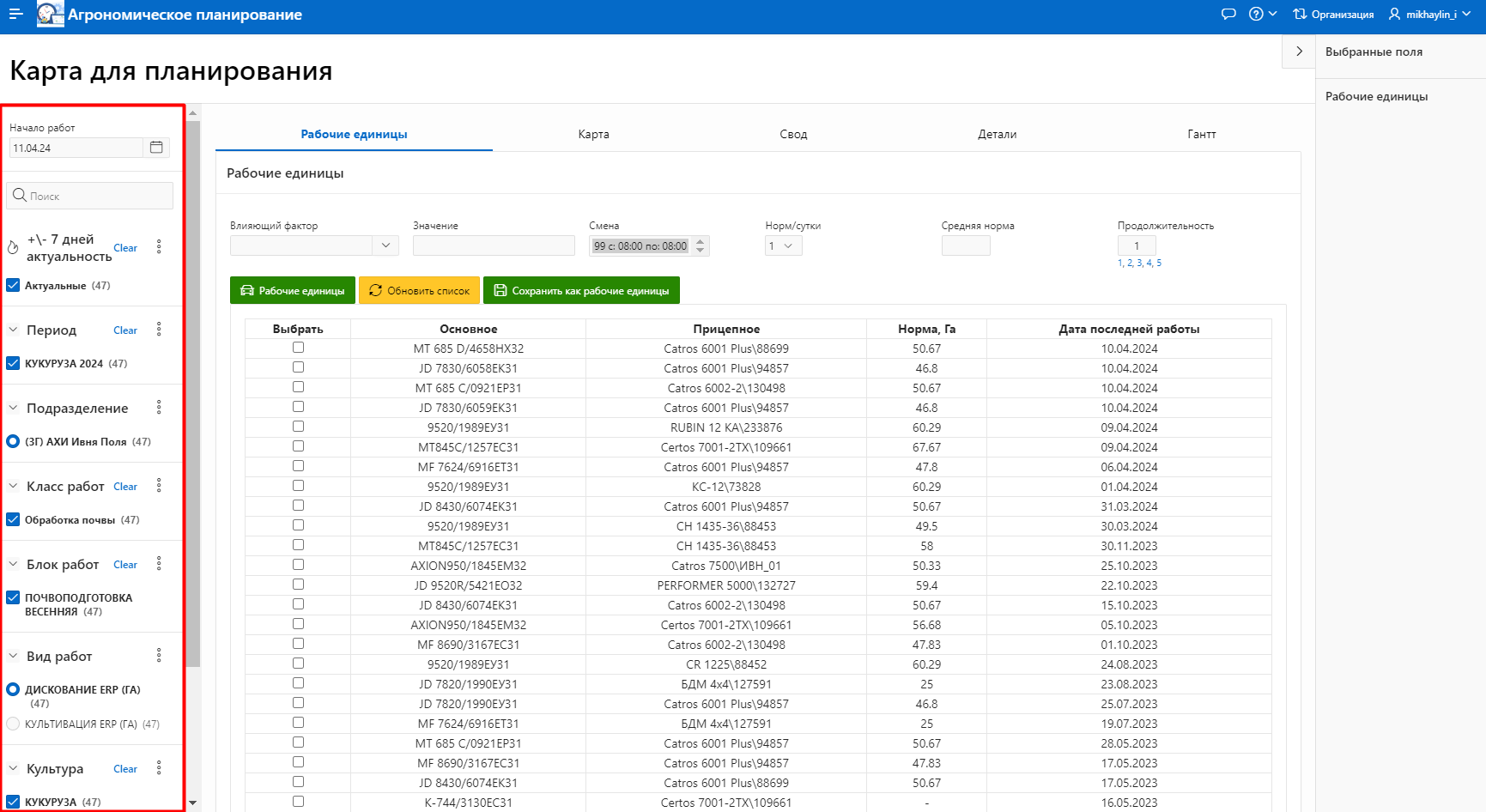Viewport: 1486px width, 812px height.
Task: Open three-dot menu for Вид работ
Action: pyautogui.click(x=159, y=656)
